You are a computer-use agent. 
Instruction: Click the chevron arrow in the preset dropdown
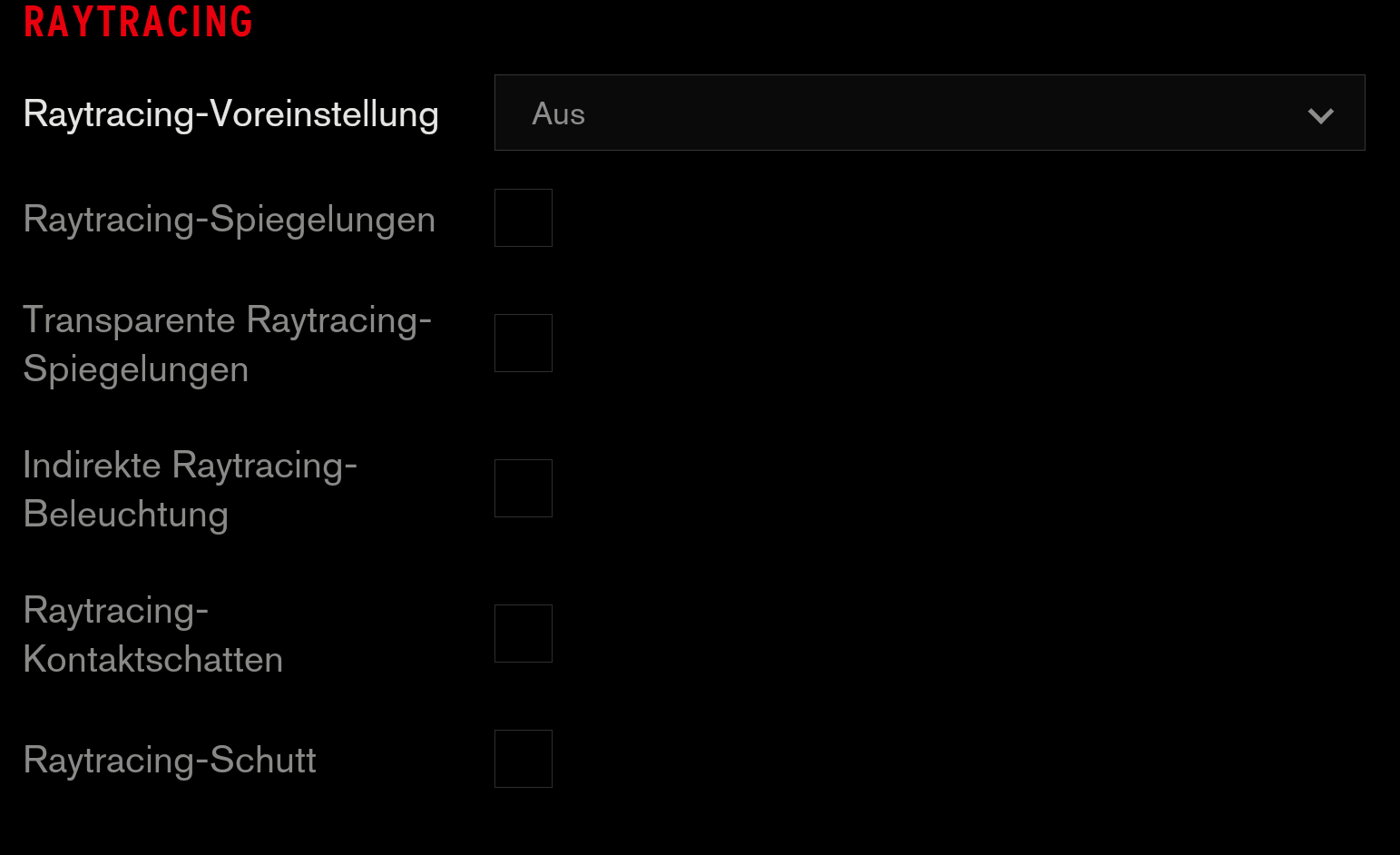1320,115
